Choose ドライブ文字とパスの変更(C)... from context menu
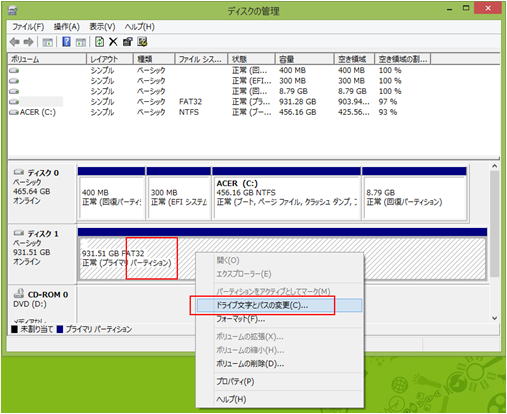 (x=279, y=305)
